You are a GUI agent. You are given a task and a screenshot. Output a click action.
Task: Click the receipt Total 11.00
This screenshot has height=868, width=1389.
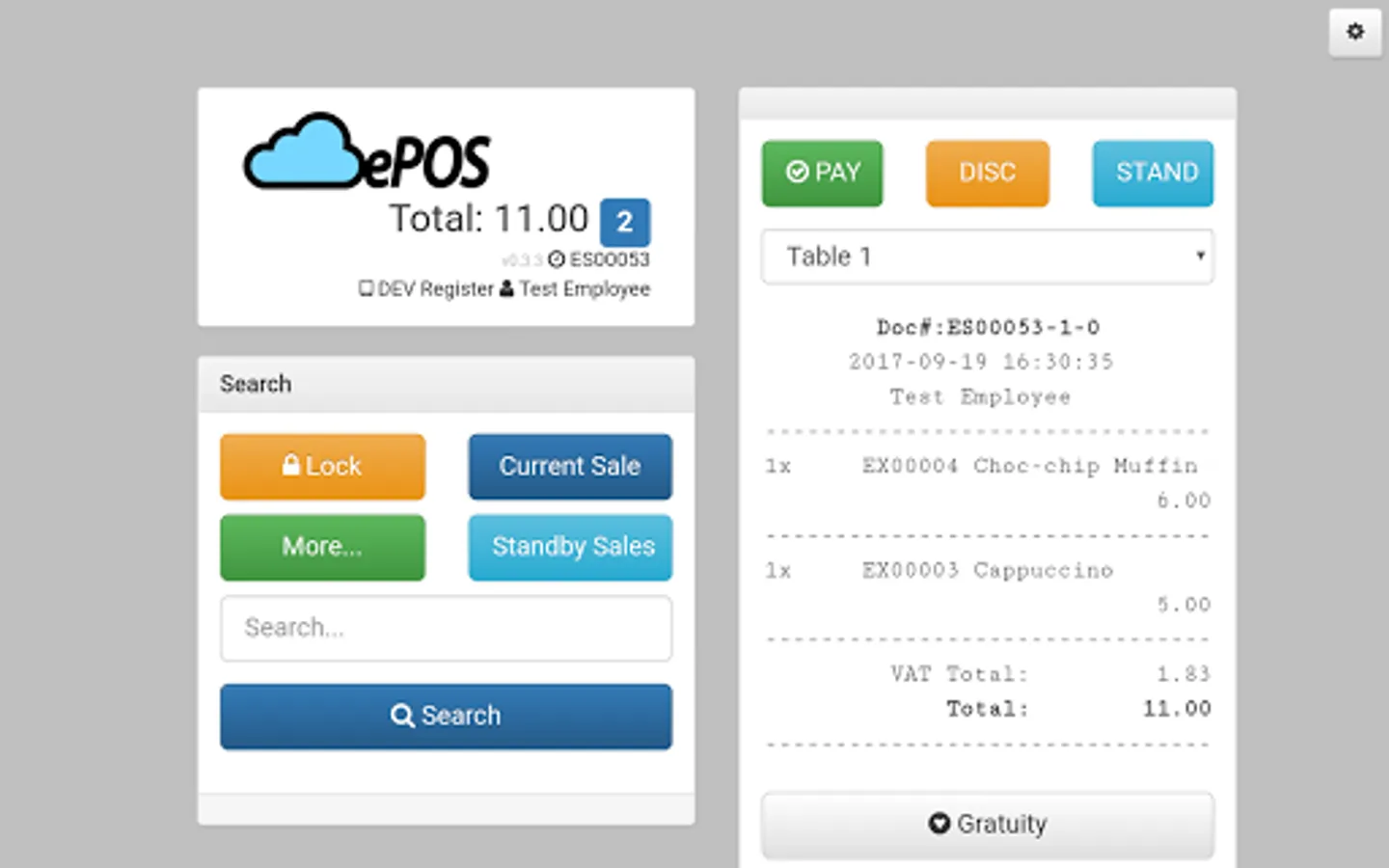point(1177,709)
